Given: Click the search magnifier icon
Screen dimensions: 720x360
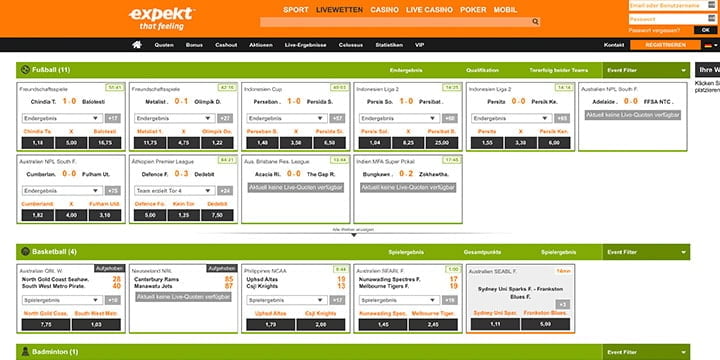Looking at the screenshot, I should tap(535, 22).
